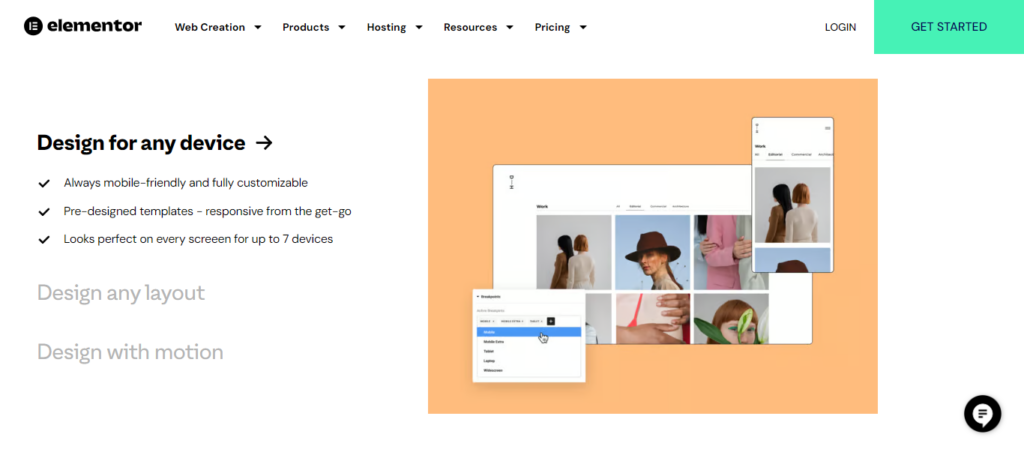Click checkmark beside Pre-designed templates
This screenshot has height=455, width=1024.
click(44, 212)
